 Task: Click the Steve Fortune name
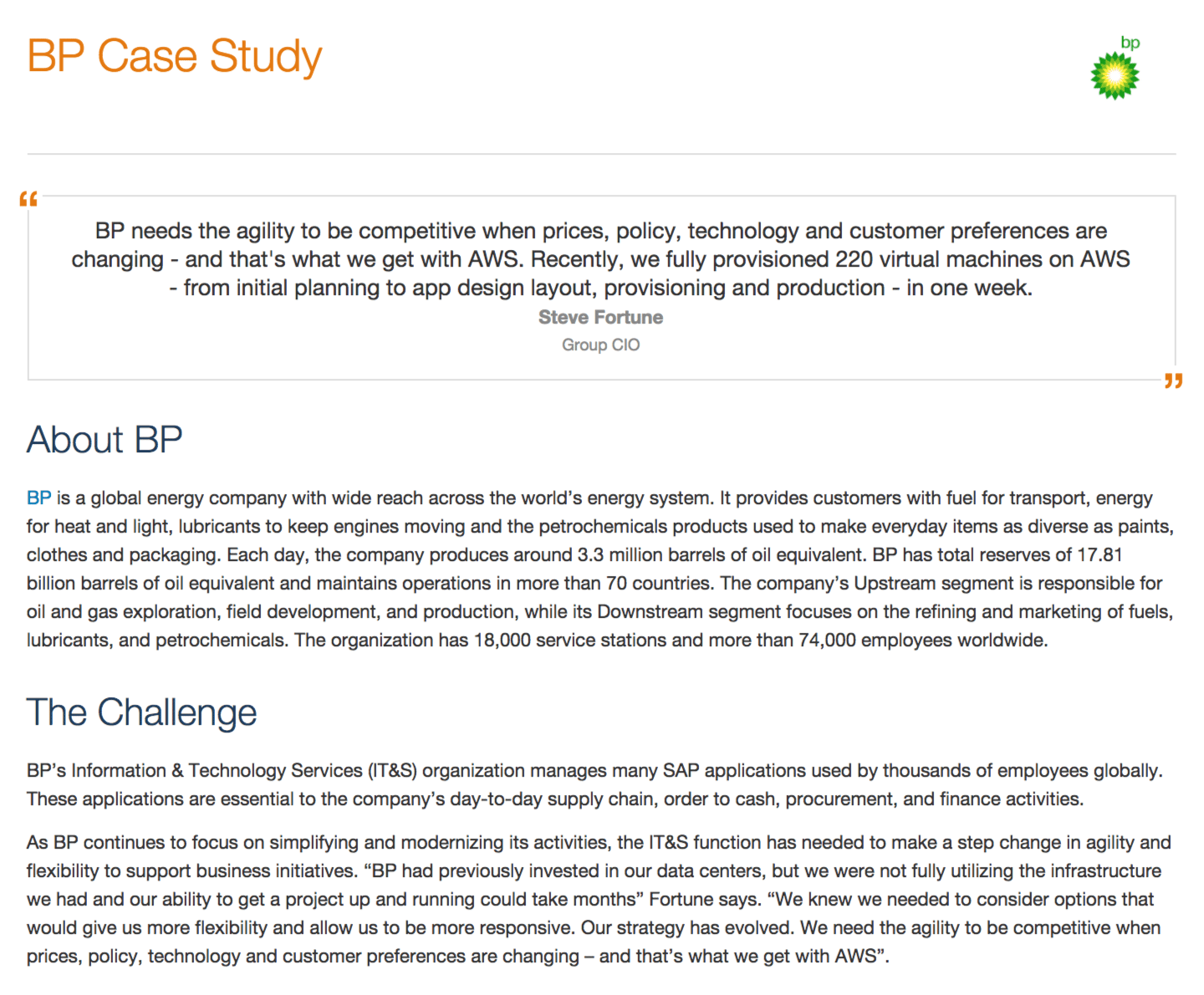point(600,318)
